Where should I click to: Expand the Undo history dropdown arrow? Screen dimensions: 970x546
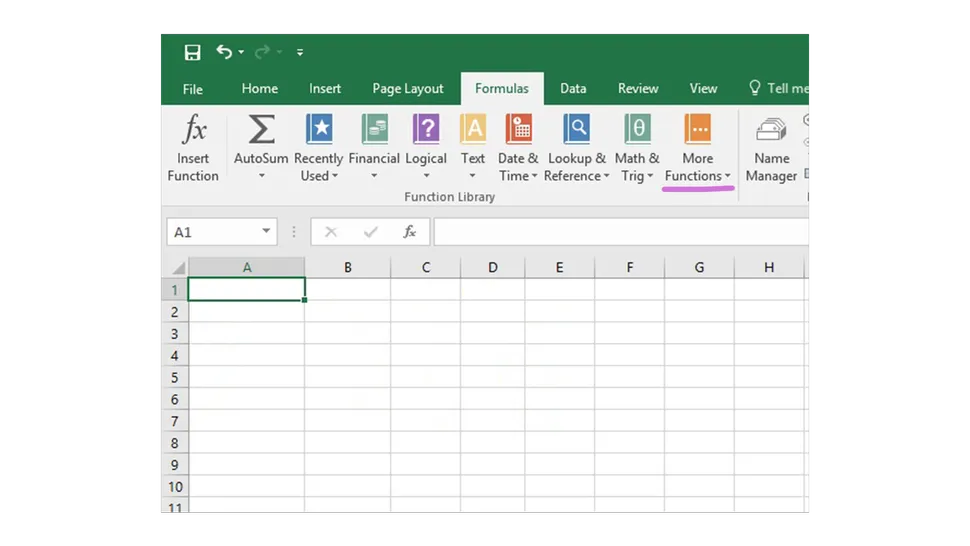[x=241, y=53]
